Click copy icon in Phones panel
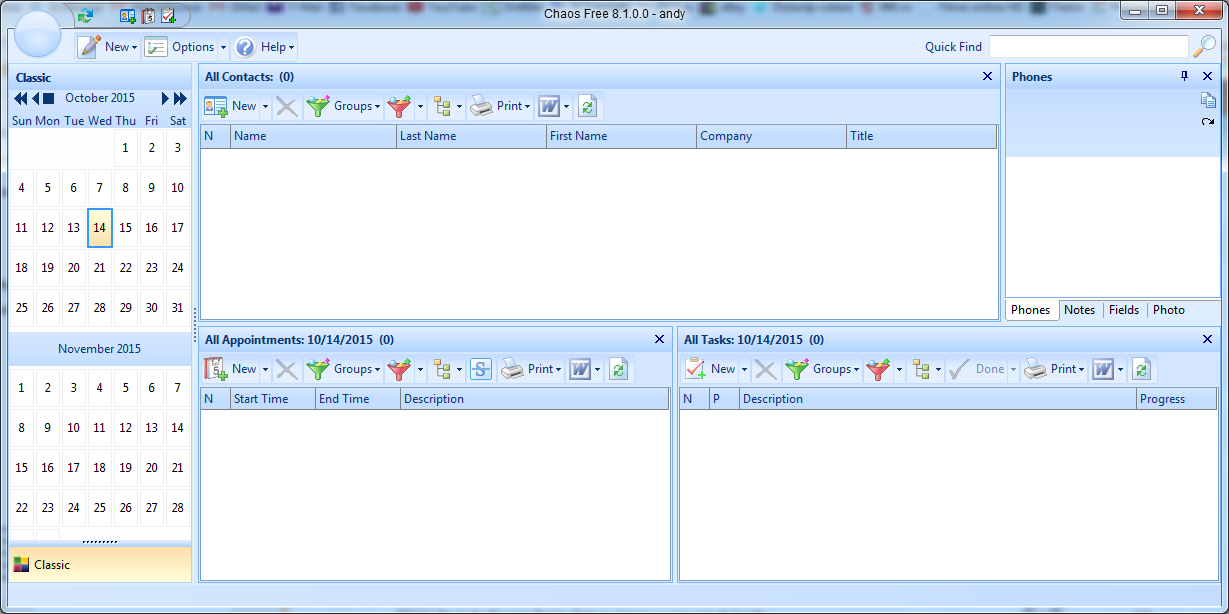 pos(1208,100)
